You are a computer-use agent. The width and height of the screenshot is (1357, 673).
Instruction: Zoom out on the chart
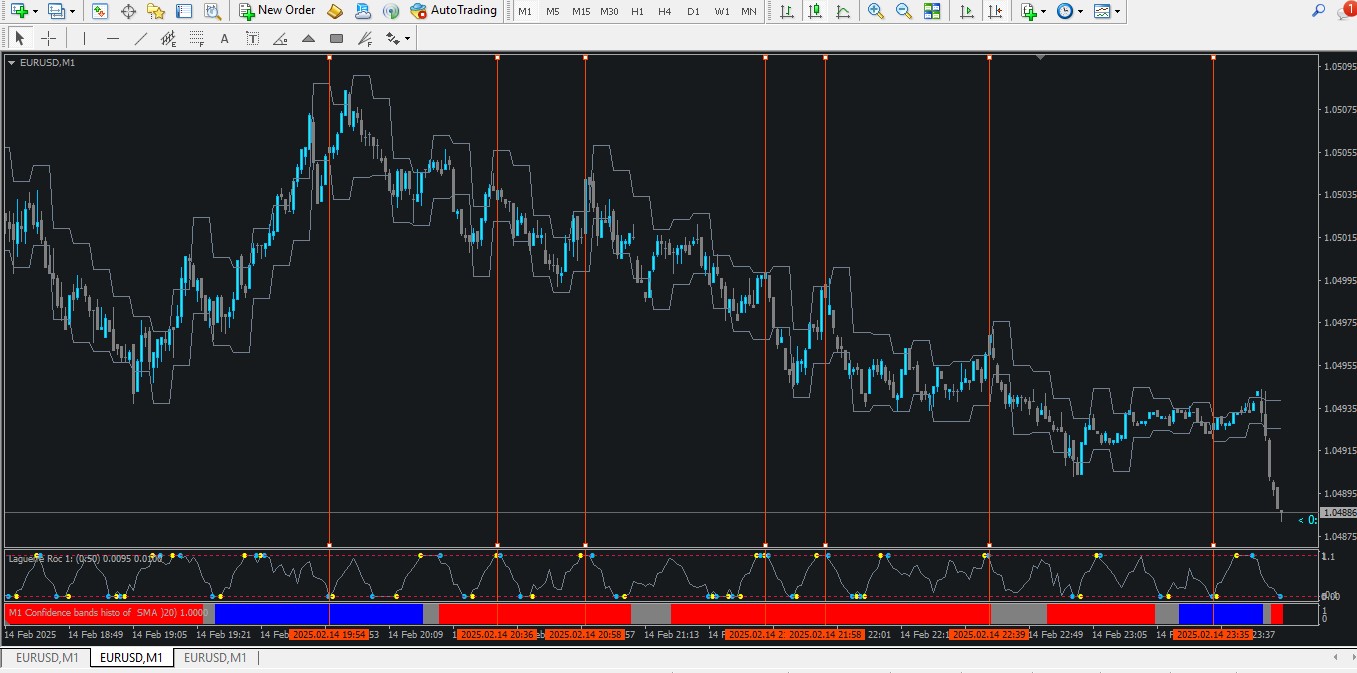(x=904, y=11)
